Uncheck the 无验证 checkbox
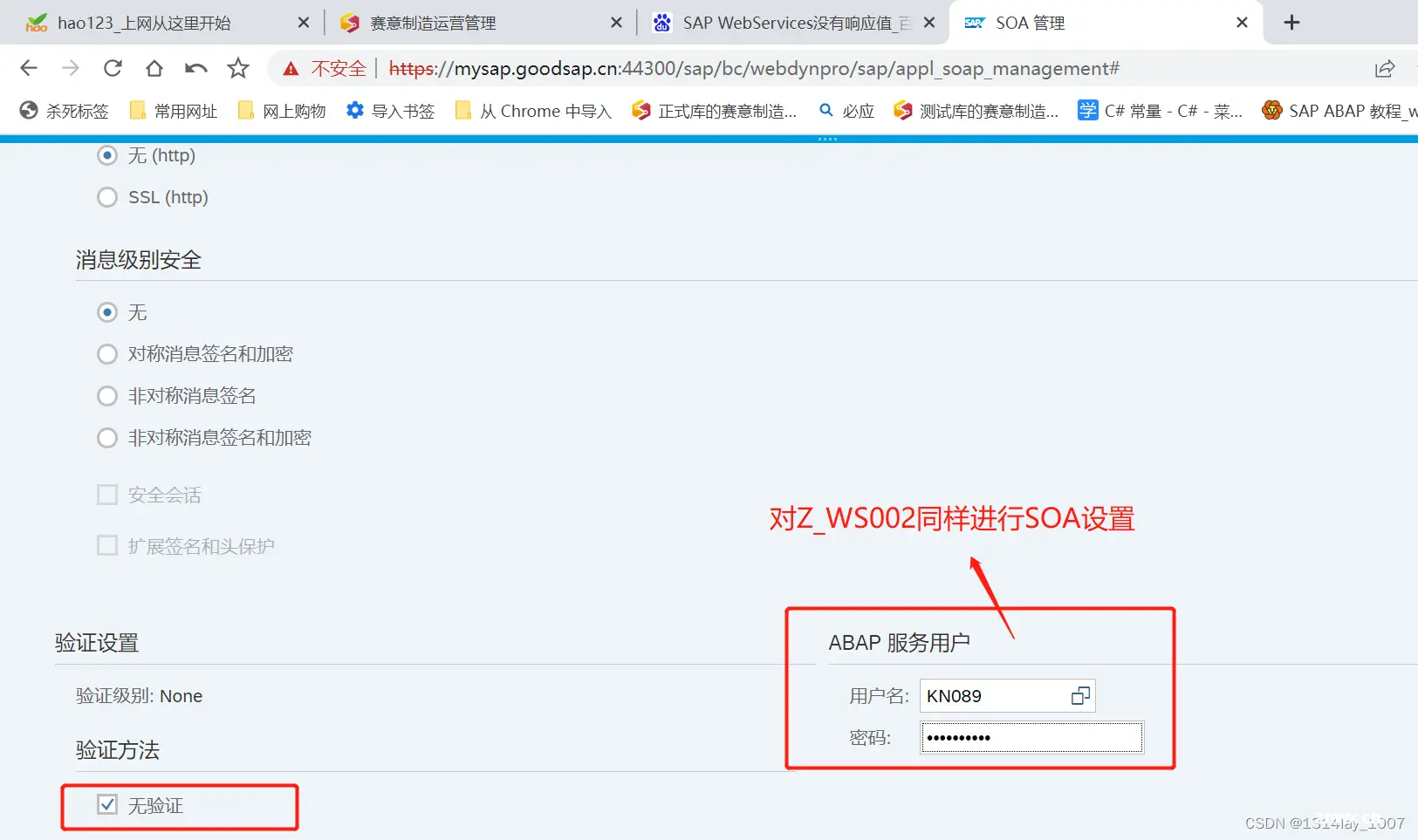The image size is (1418, 840). tap(107, 805)
